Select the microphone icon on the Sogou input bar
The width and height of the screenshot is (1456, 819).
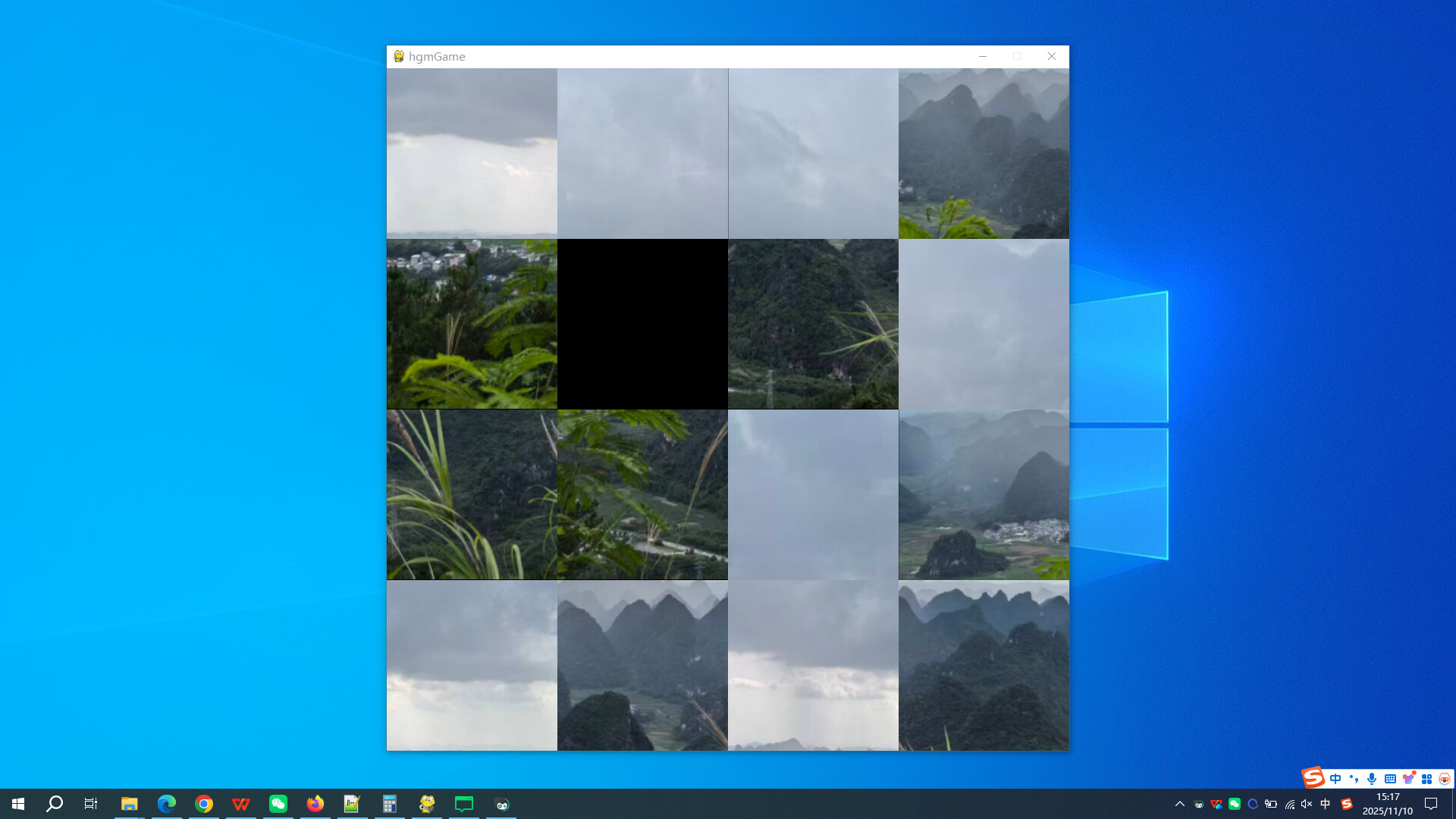tap(1371, 778)
